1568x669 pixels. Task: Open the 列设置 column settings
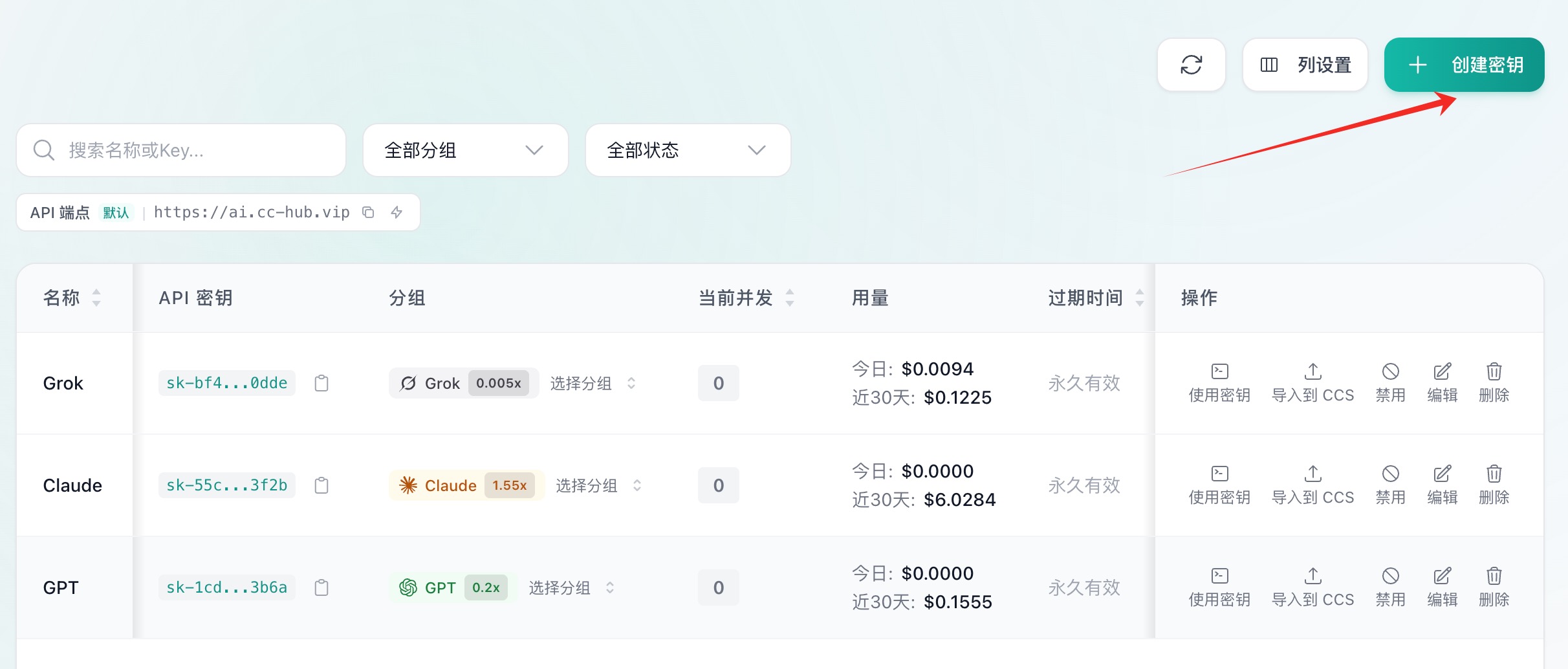[1305, 65]
